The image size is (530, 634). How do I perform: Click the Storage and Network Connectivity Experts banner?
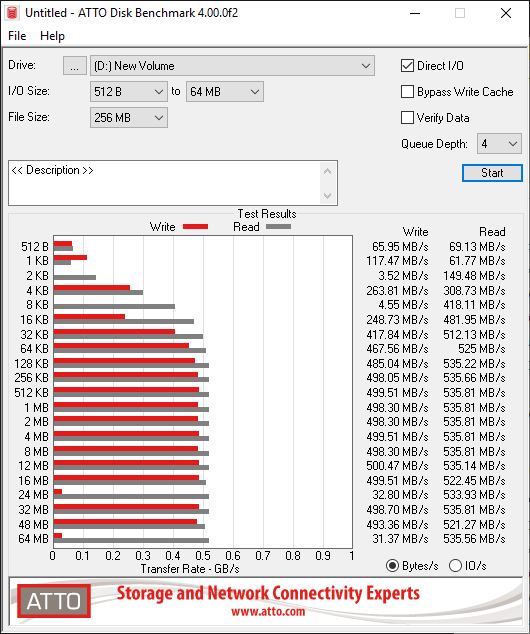(x=268, y=593)
